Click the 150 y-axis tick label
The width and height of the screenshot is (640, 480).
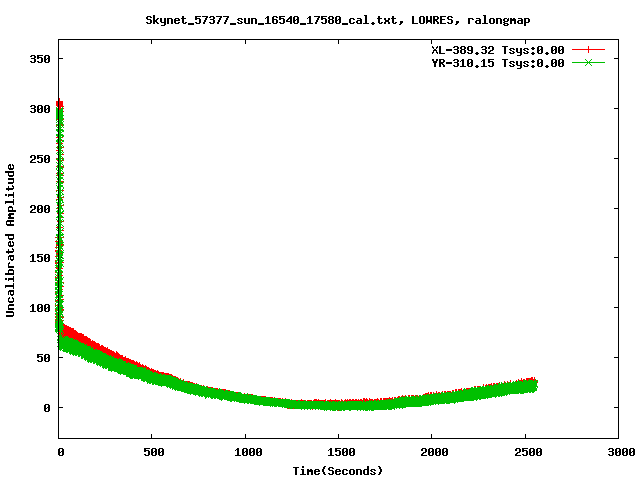point(40,258)
